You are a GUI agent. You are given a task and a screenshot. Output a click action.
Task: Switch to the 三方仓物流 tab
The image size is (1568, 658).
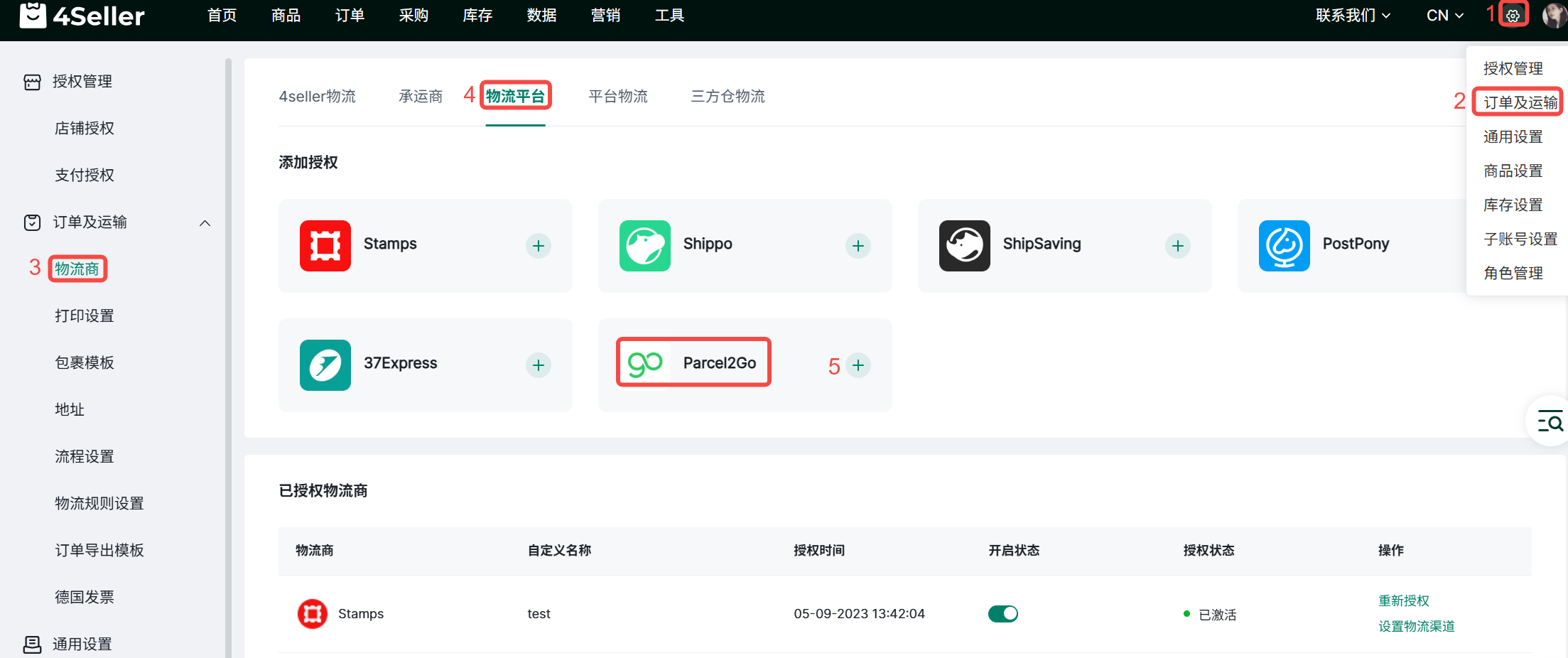[x=728, y=97]
